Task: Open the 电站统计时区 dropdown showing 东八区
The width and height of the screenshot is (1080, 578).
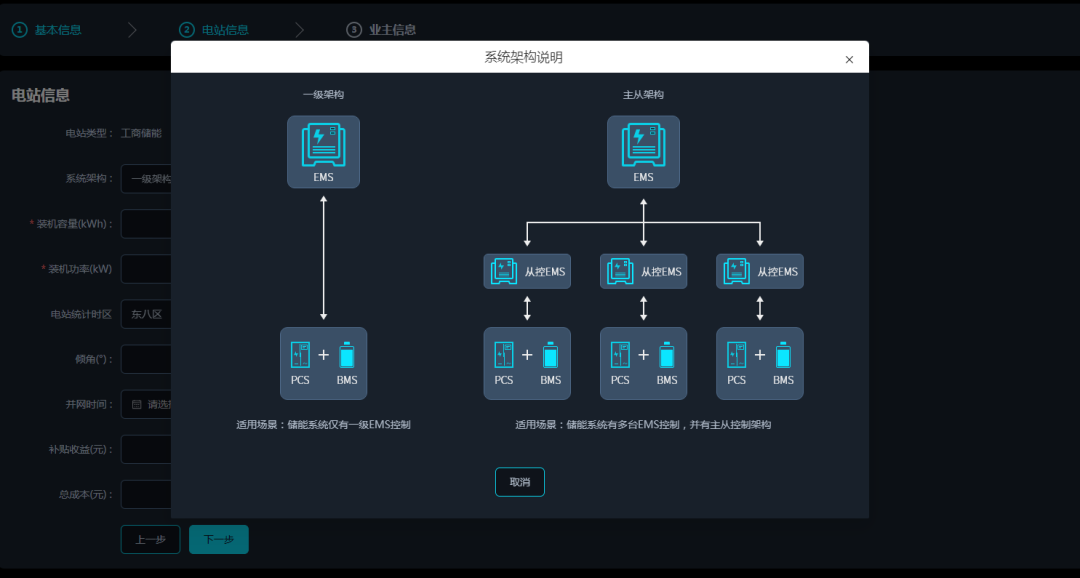Action: [146, 314]
